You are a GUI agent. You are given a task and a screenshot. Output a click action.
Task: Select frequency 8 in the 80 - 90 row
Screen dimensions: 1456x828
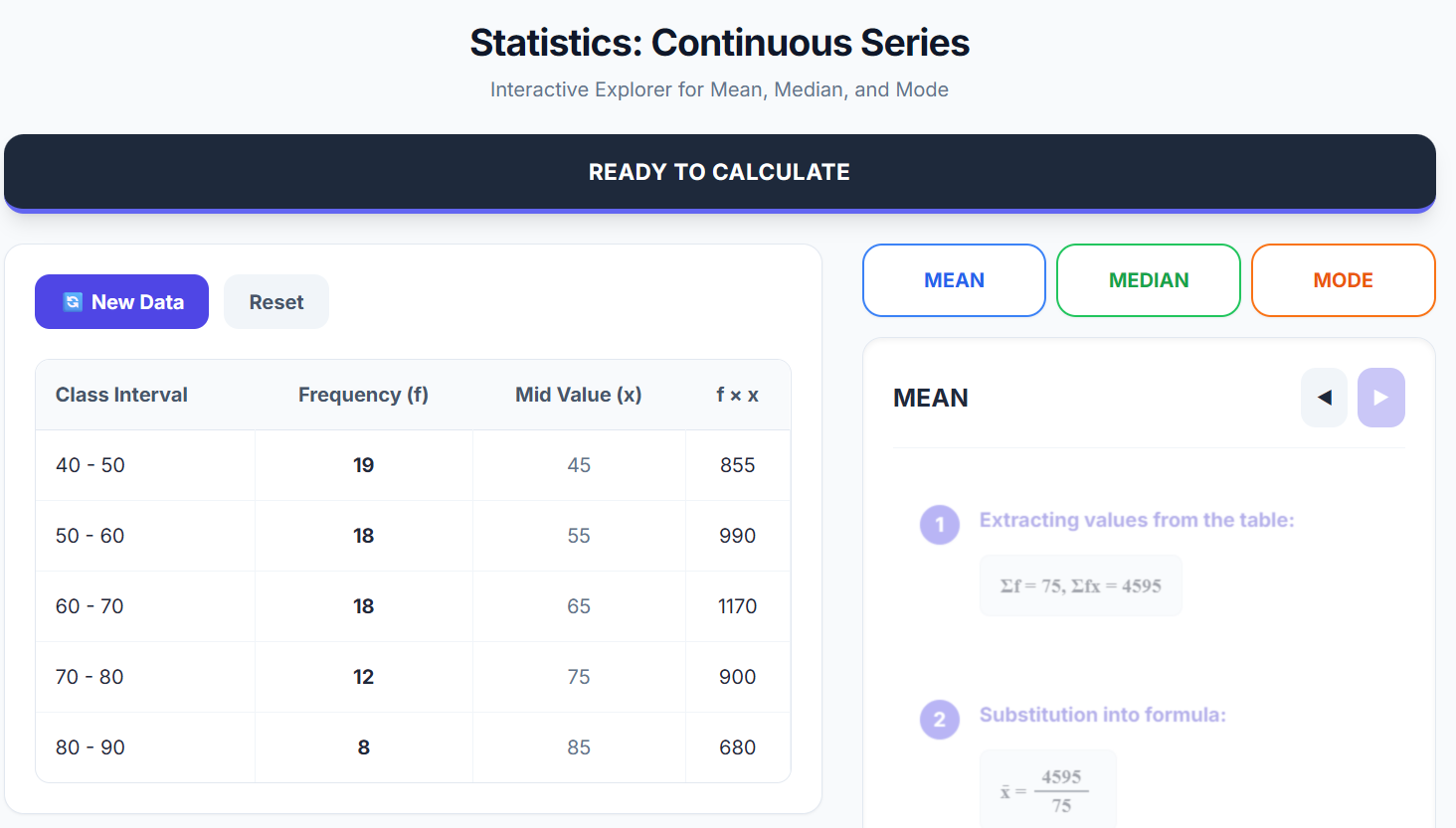point(363,747)
